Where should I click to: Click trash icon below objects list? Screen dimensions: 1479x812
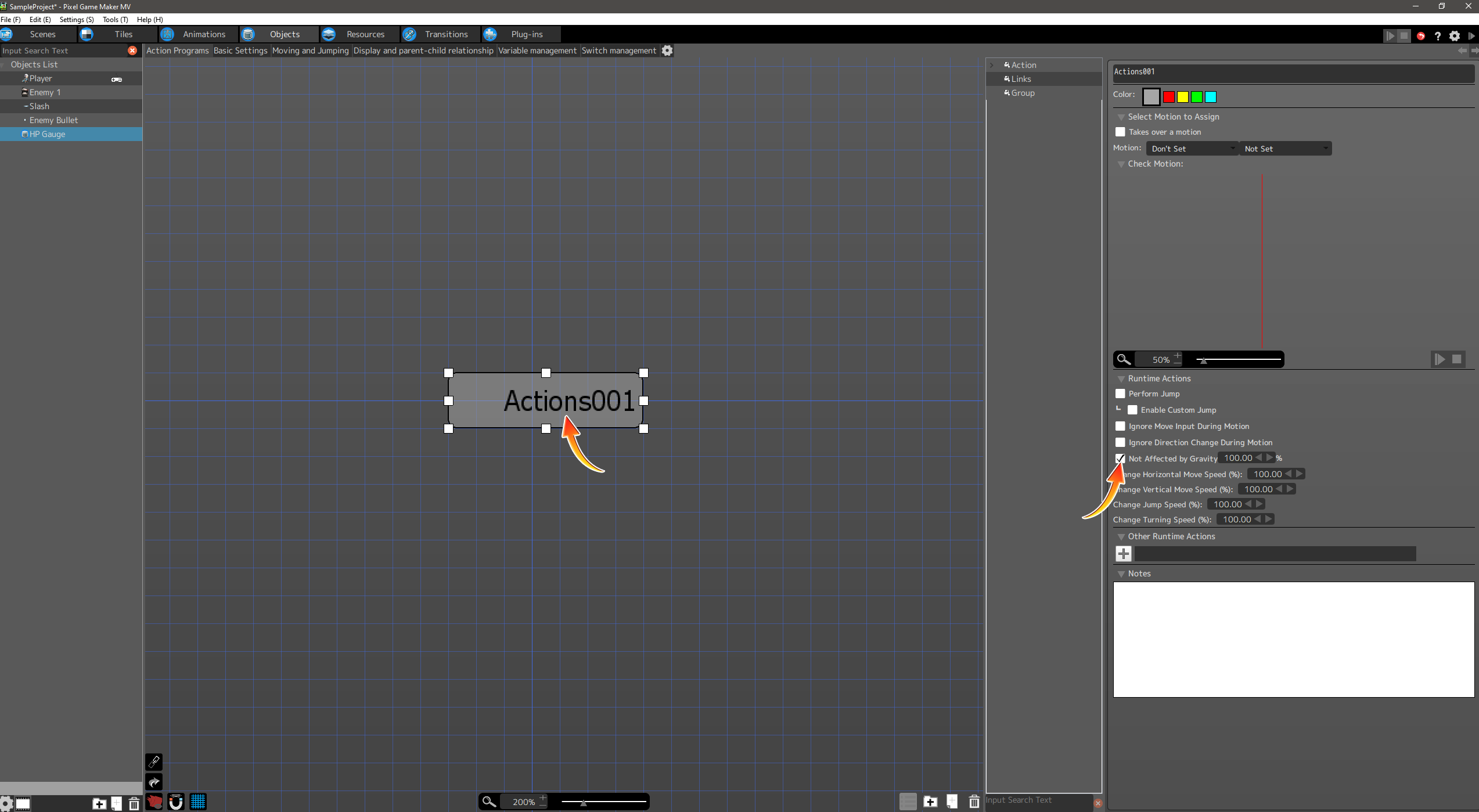pyautogui.click(x=134, y=803)
